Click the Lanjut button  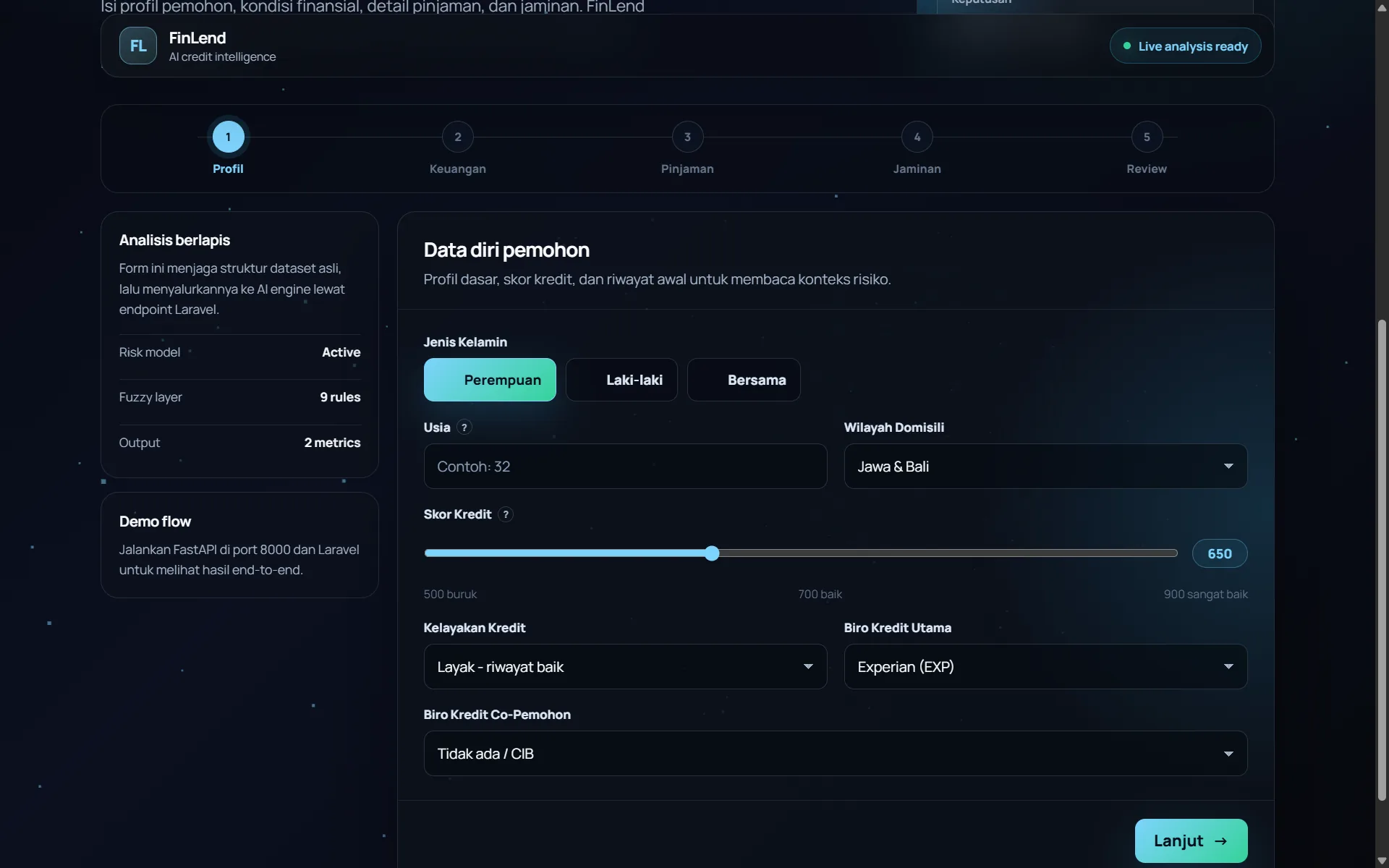point(1191,841)
